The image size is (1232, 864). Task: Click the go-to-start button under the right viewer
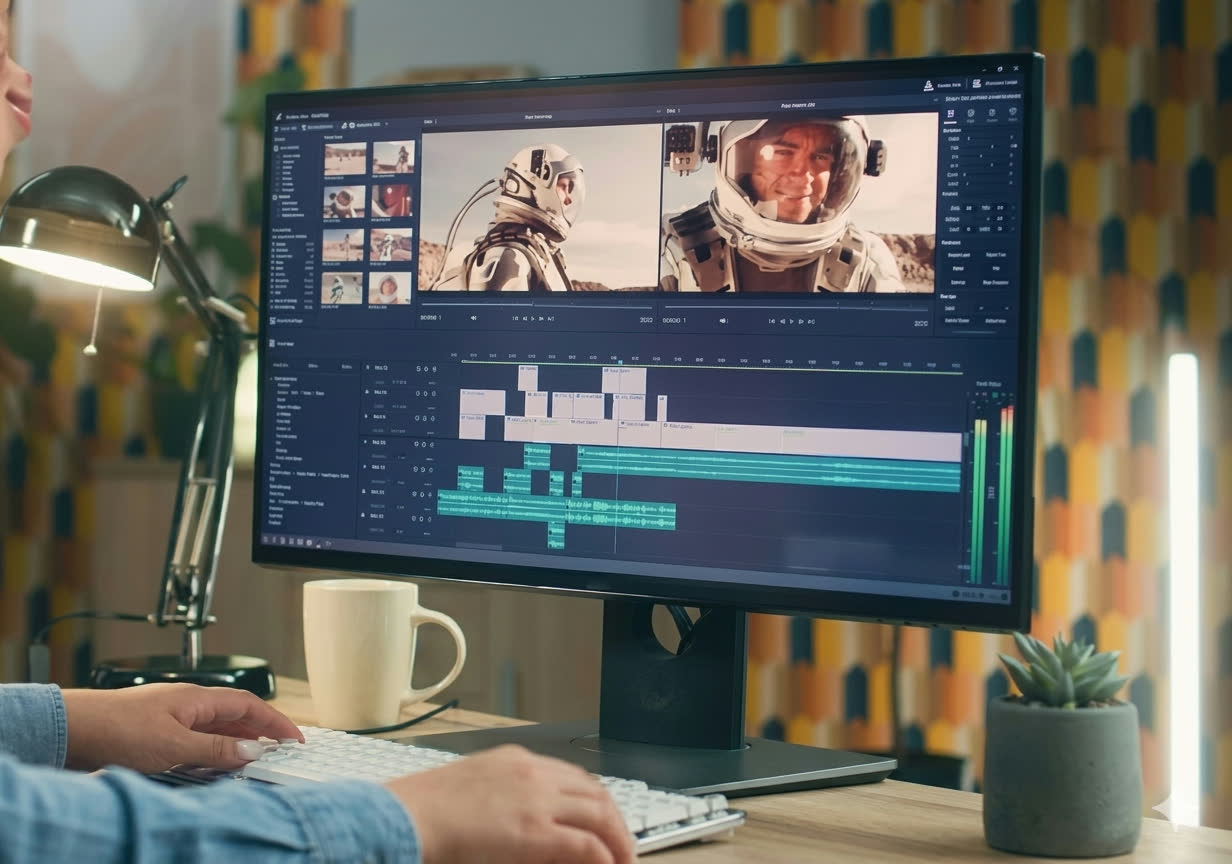(x=772, y=321)
